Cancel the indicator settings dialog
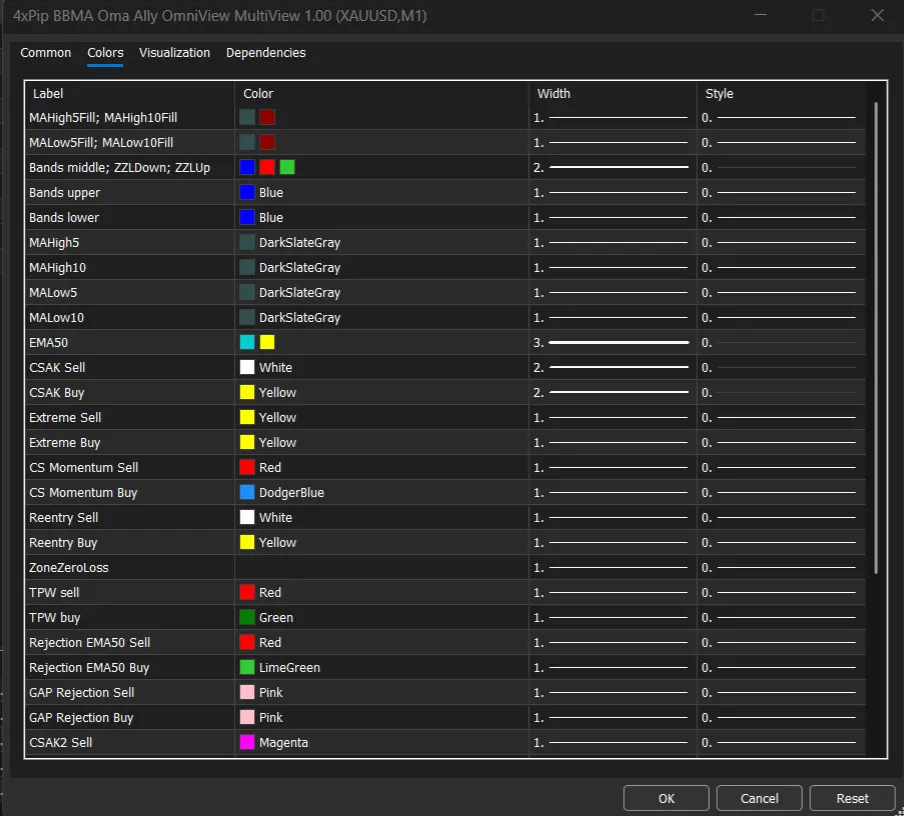Screen dimensions: 904x816 pos(759,798)
